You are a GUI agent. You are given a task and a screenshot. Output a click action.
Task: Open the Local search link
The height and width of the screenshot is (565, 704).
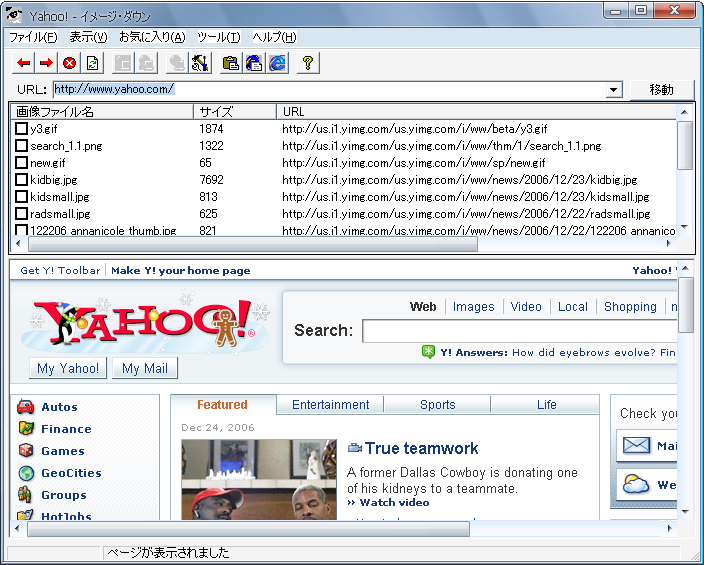pos(572,306)
